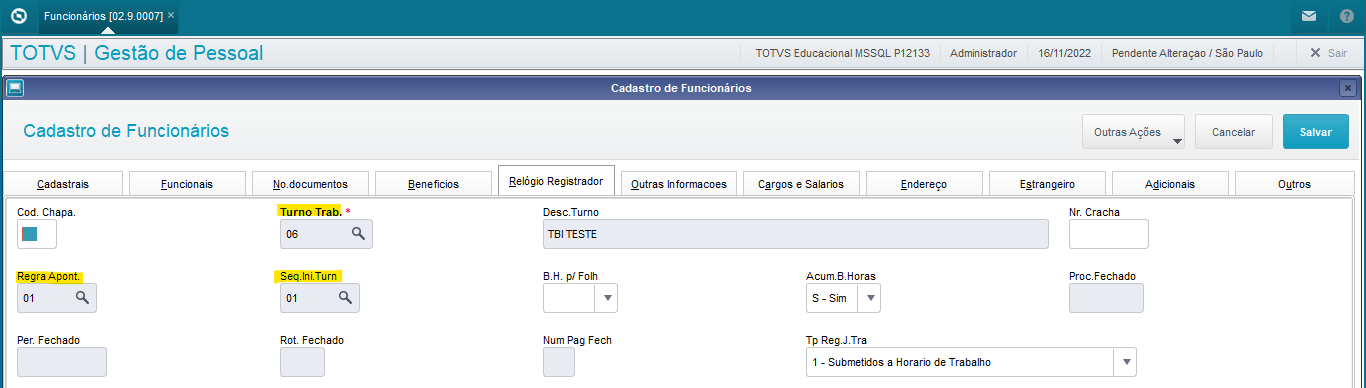Image resolution: width=1366 pixels, height=388 pixels.
Task: Click the Funcionários [02.9.0007] tab title
Action: coord(103,16)
